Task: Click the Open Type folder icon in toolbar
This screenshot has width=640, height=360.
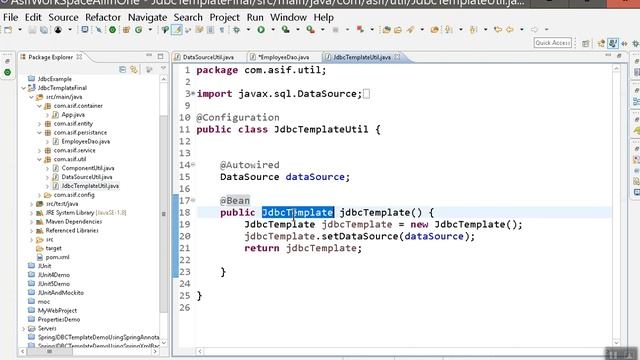Action: coord(386,30)
